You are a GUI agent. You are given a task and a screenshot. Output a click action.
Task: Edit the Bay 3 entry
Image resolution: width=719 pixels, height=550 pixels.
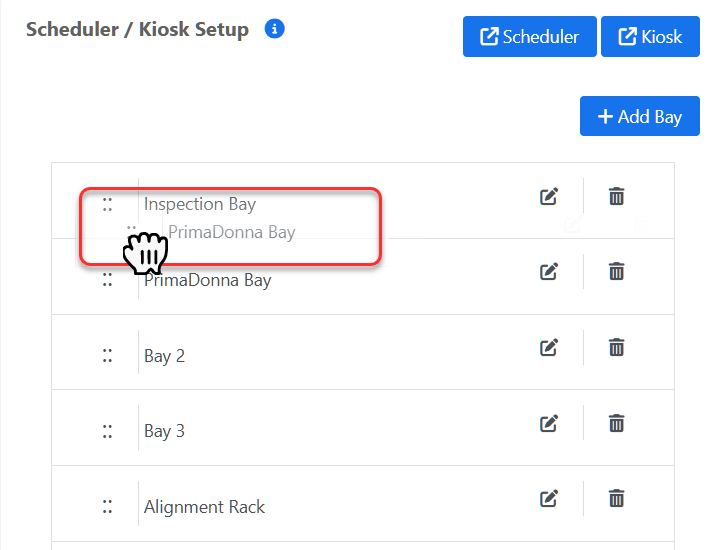(x=548, y=423)
